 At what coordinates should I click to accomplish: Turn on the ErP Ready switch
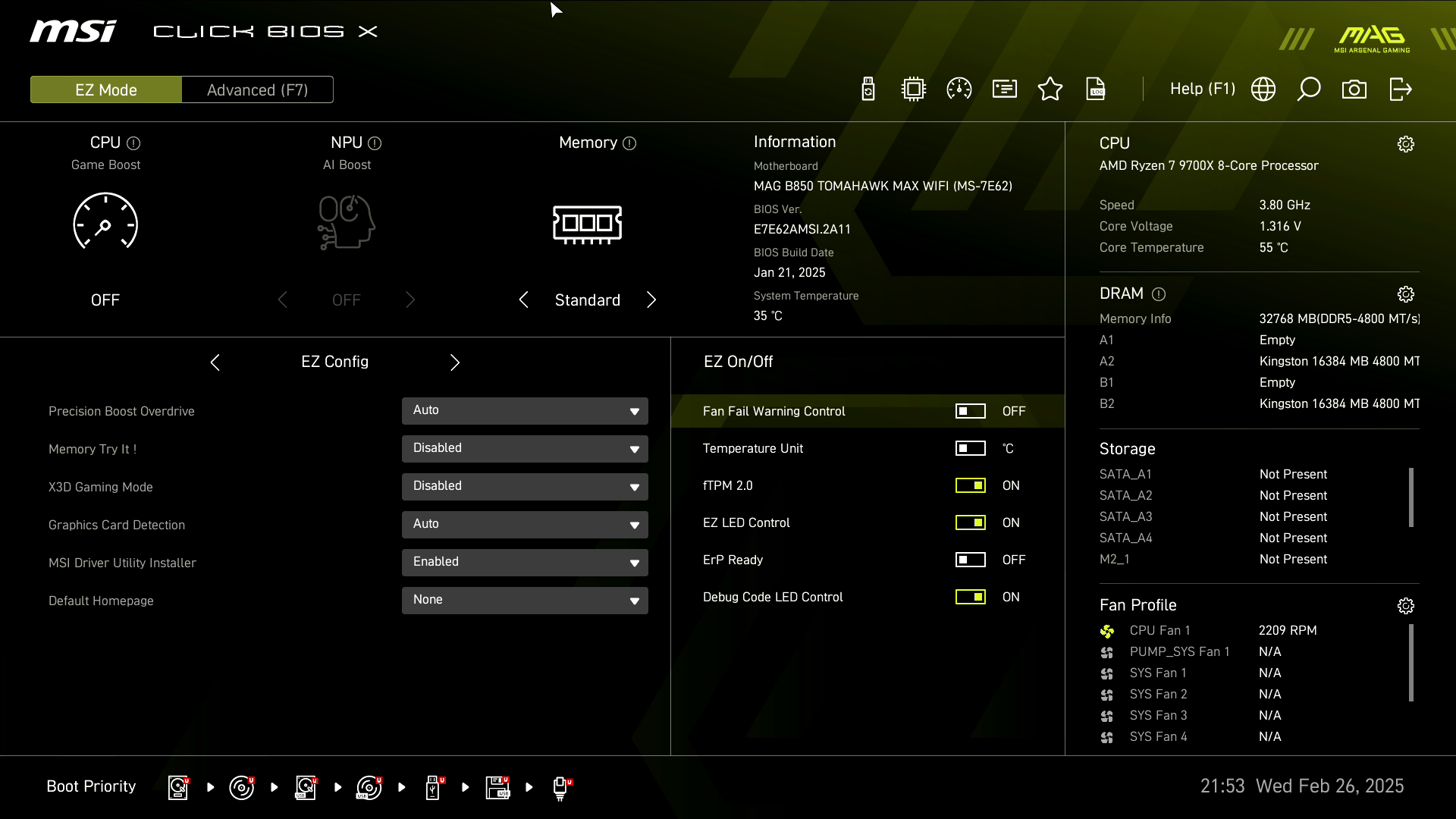970,560
